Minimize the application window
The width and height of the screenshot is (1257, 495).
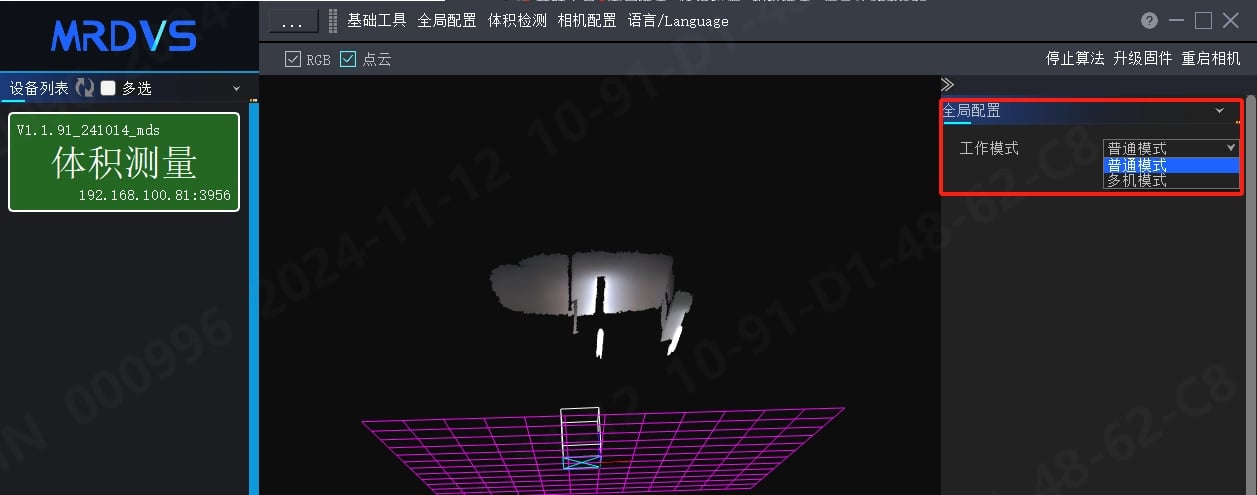[x=1177, y=20]
